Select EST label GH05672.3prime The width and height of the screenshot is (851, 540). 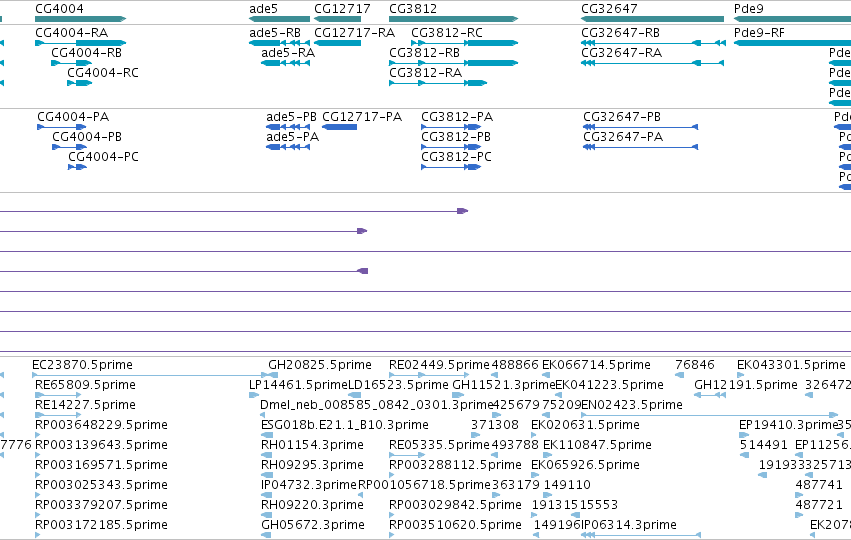tap(313, 525)
